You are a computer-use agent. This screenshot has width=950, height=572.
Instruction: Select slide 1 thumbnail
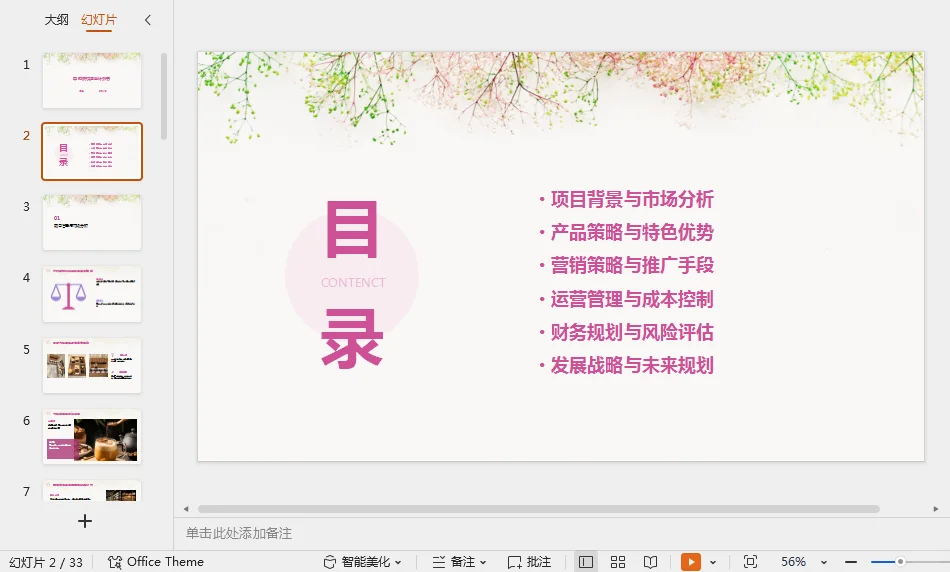coord(92,80)
